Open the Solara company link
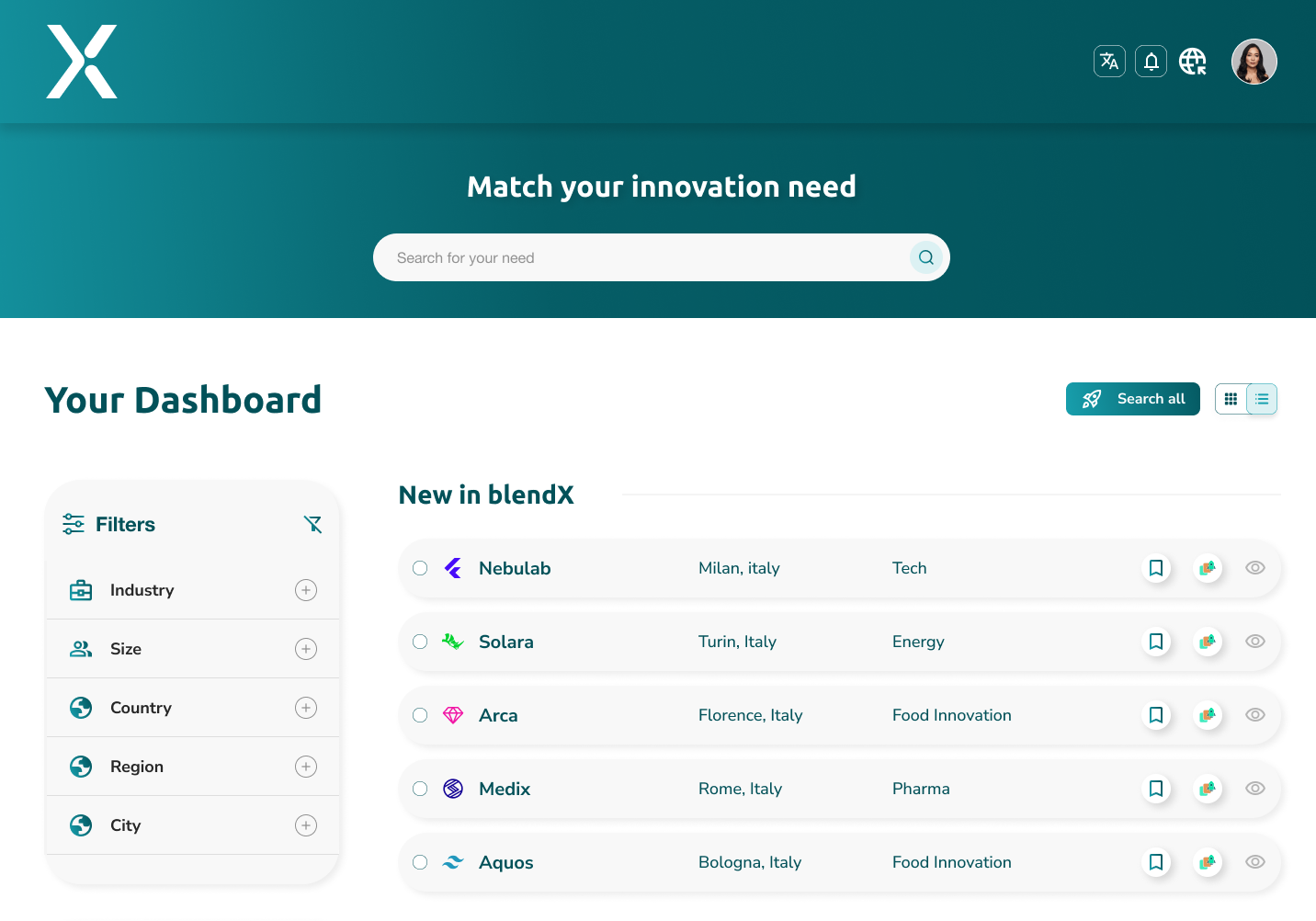Viewport: 1316px width, 921px height. click(505, 642)
